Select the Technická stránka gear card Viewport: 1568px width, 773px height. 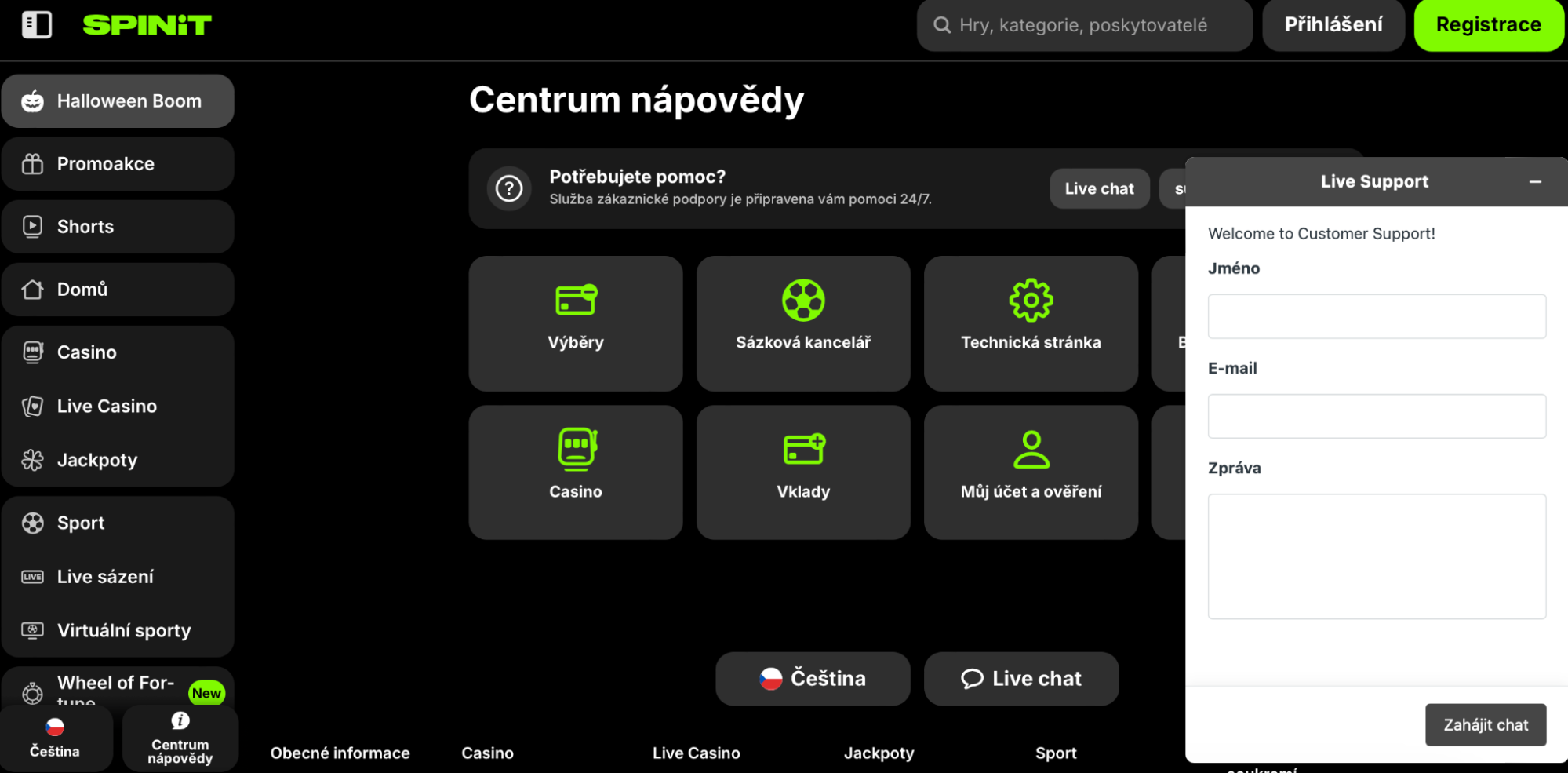click(1030, 323)
